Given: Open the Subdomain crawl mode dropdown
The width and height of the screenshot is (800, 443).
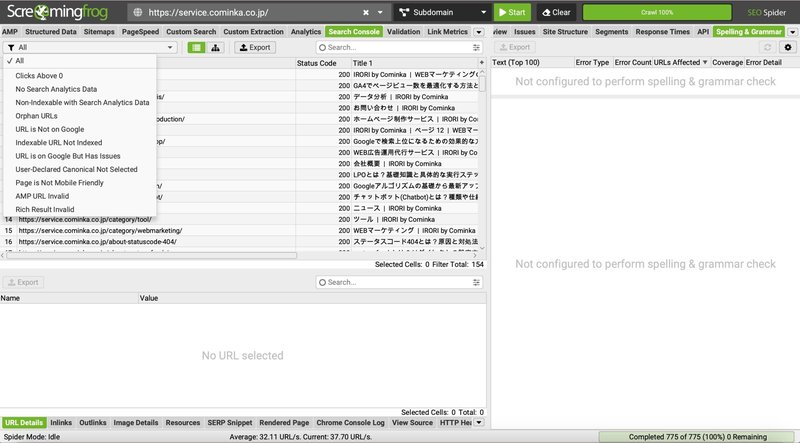Looking at the screenshot, I should (442, 12).
